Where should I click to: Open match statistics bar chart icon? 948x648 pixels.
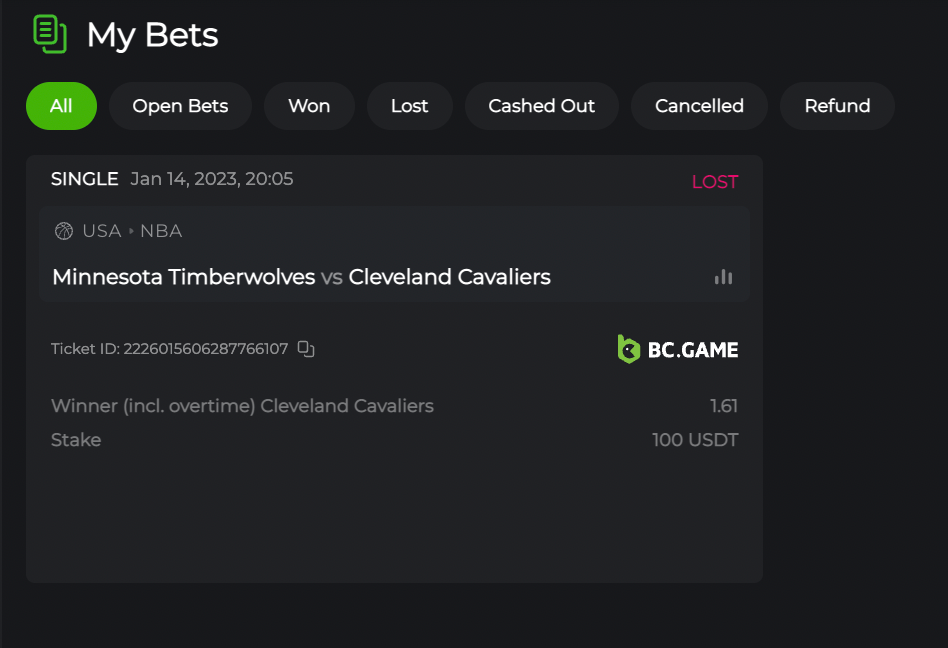[x=723, y=277]
